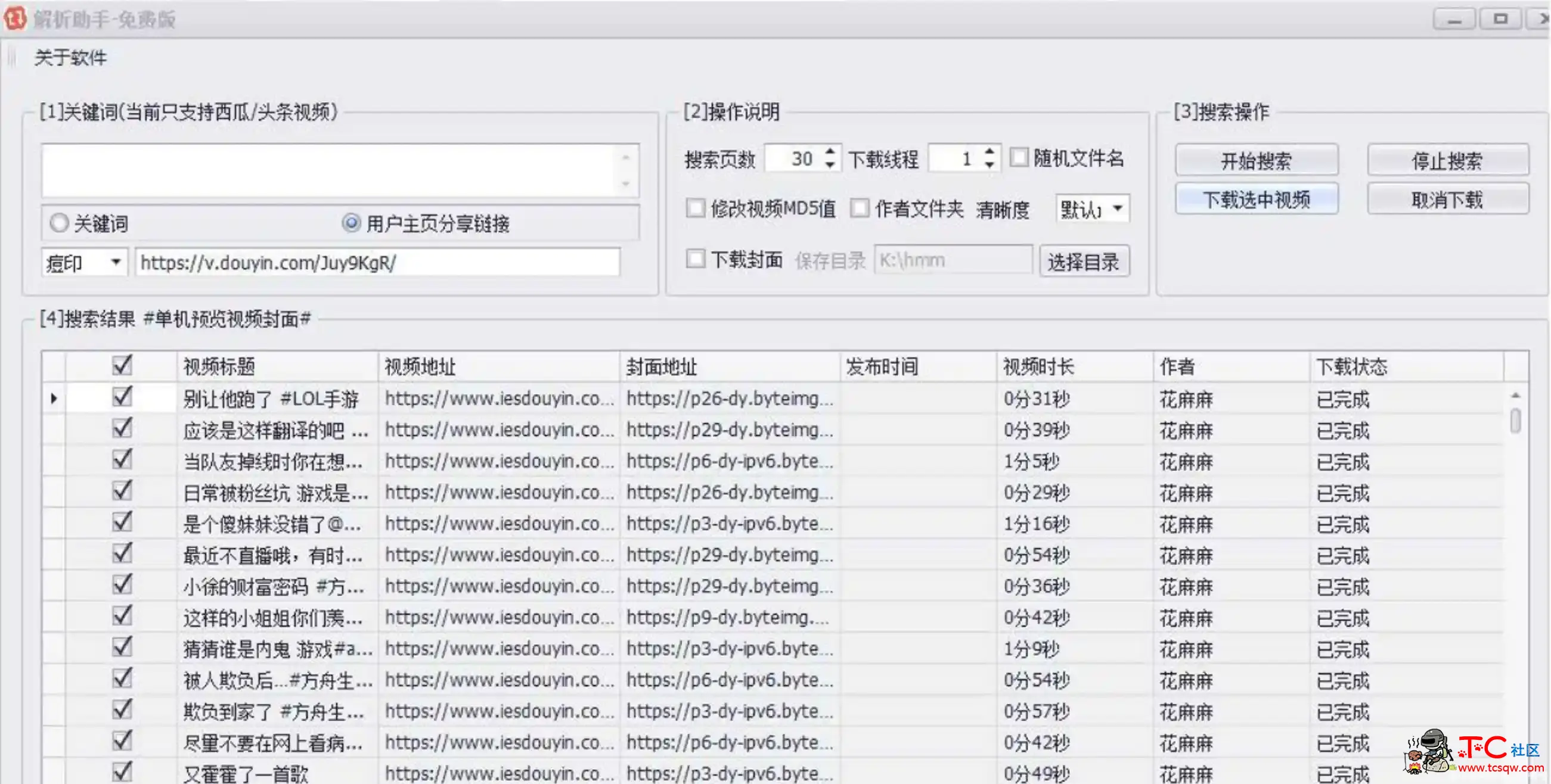Uncheck the row 日常被粉丝坑
The height and width of the screenshot is (784, 1551).
(x=122, y=490)
